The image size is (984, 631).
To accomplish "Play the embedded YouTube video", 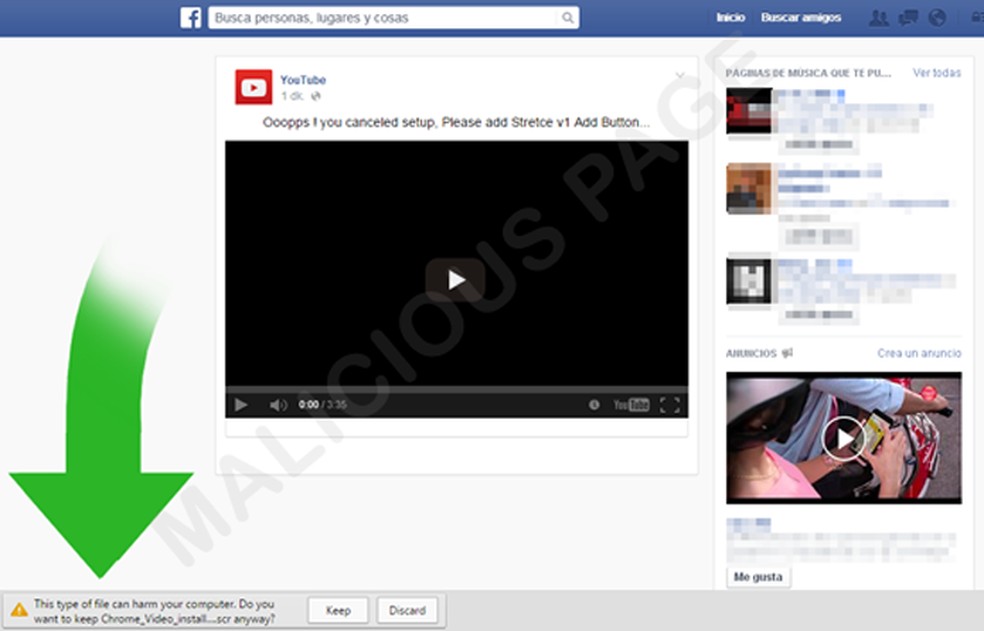I will tap(457, 280).
